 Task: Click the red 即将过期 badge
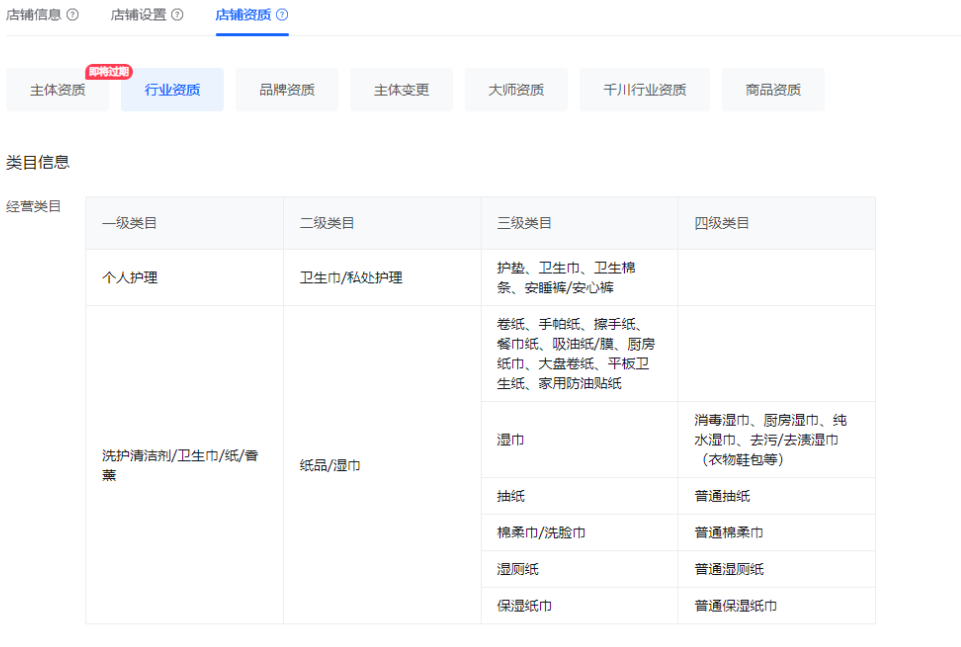pos(109,72)
